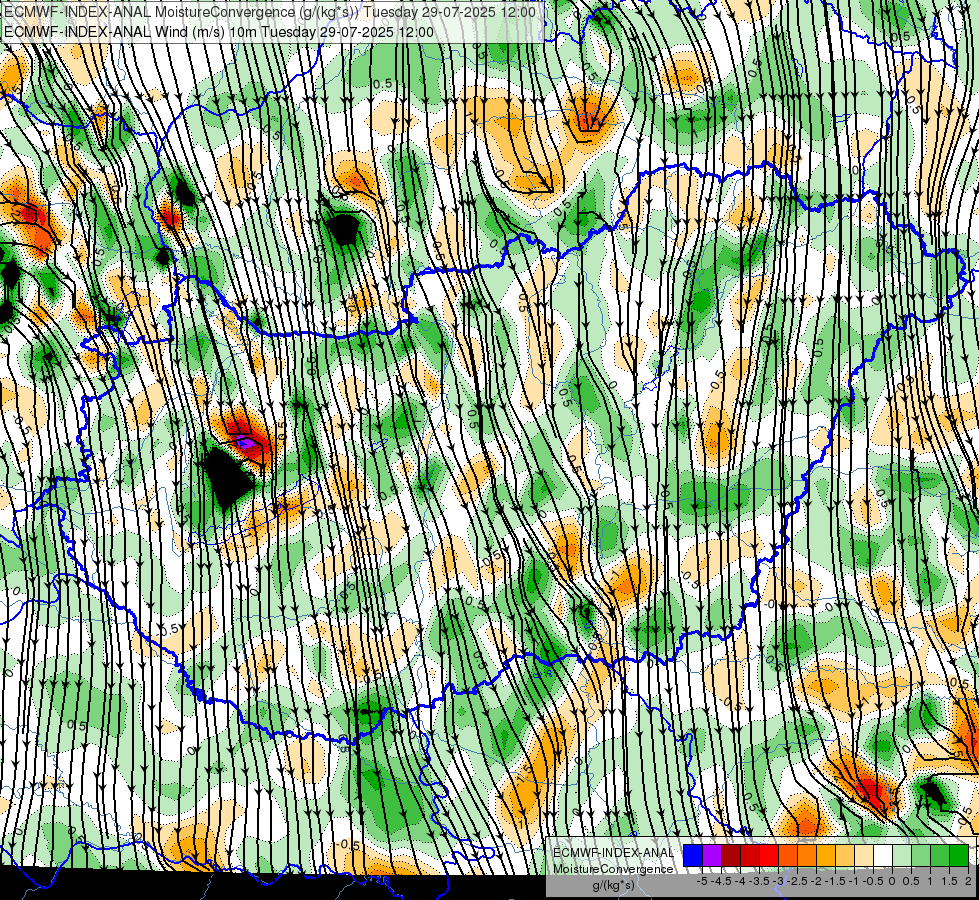The width and height of the screenshot is (979, 900).
Task: Click the red-orange swatch (-3 to -2.5)
Action: coord(788,855)
